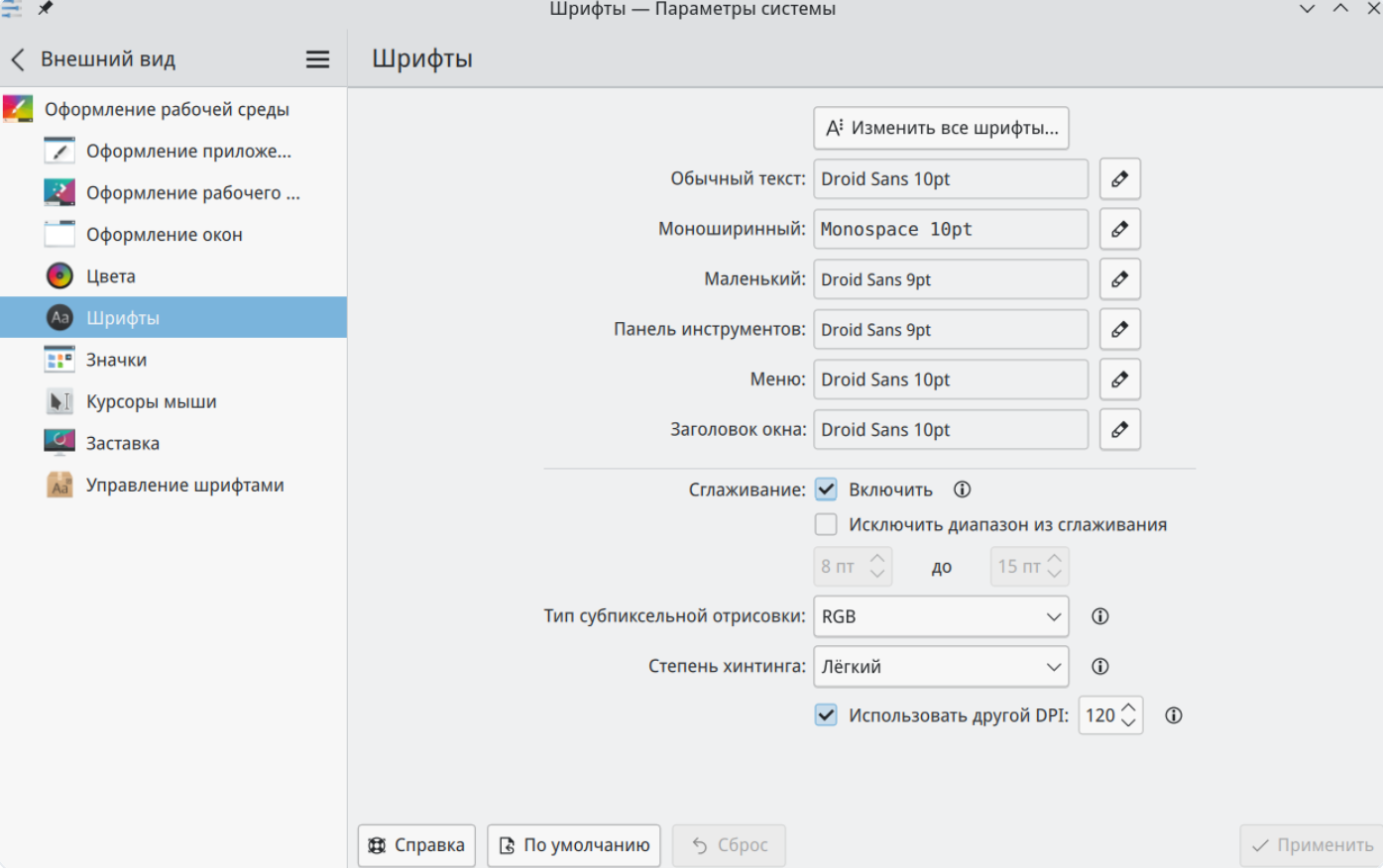Click the edit icon for Обычный текст font
This screenshot has width=1383, height=868.
click(x=1119, y=179)
